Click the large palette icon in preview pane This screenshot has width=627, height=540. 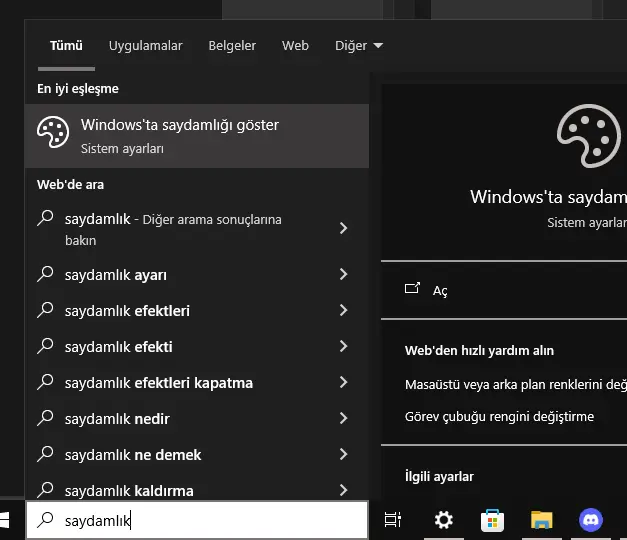(589, 136)
